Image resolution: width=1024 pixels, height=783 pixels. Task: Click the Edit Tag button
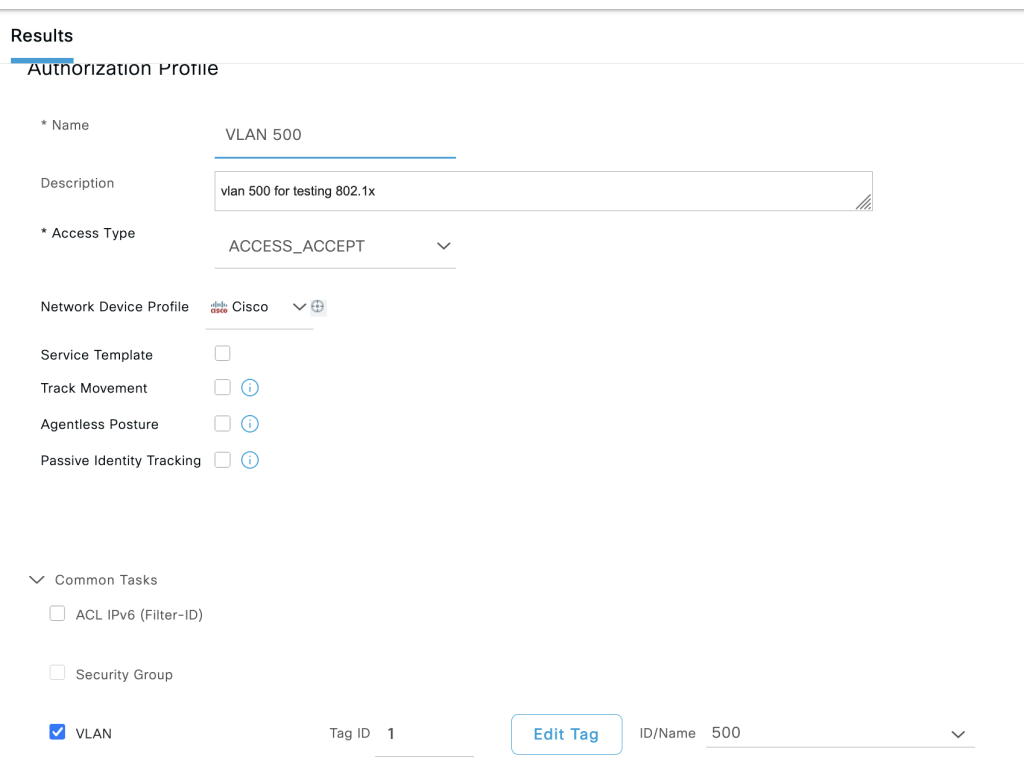pyautogui.click(x=566, y=734)
